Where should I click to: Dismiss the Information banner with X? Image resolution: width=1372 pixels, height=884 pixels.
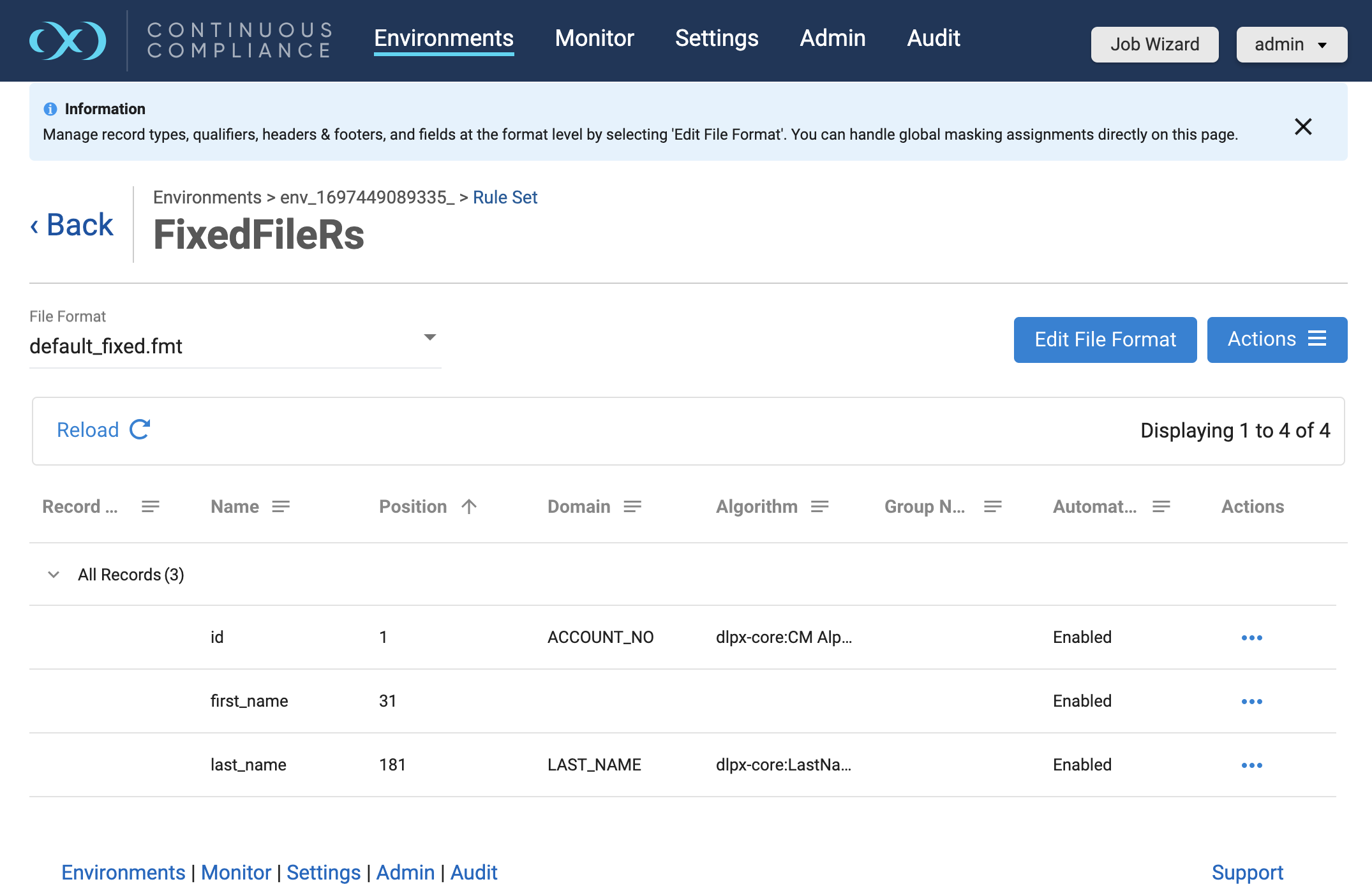coord(1302,126)
